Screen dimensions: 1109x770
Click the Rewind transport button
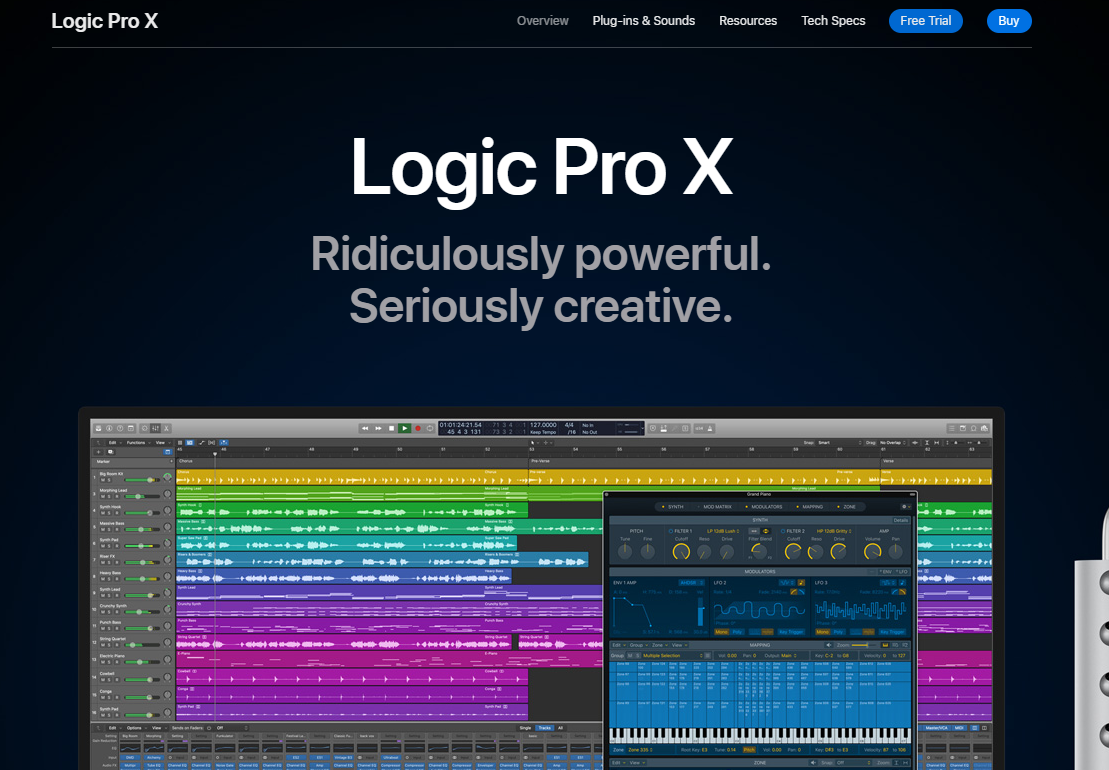(365, 428)
